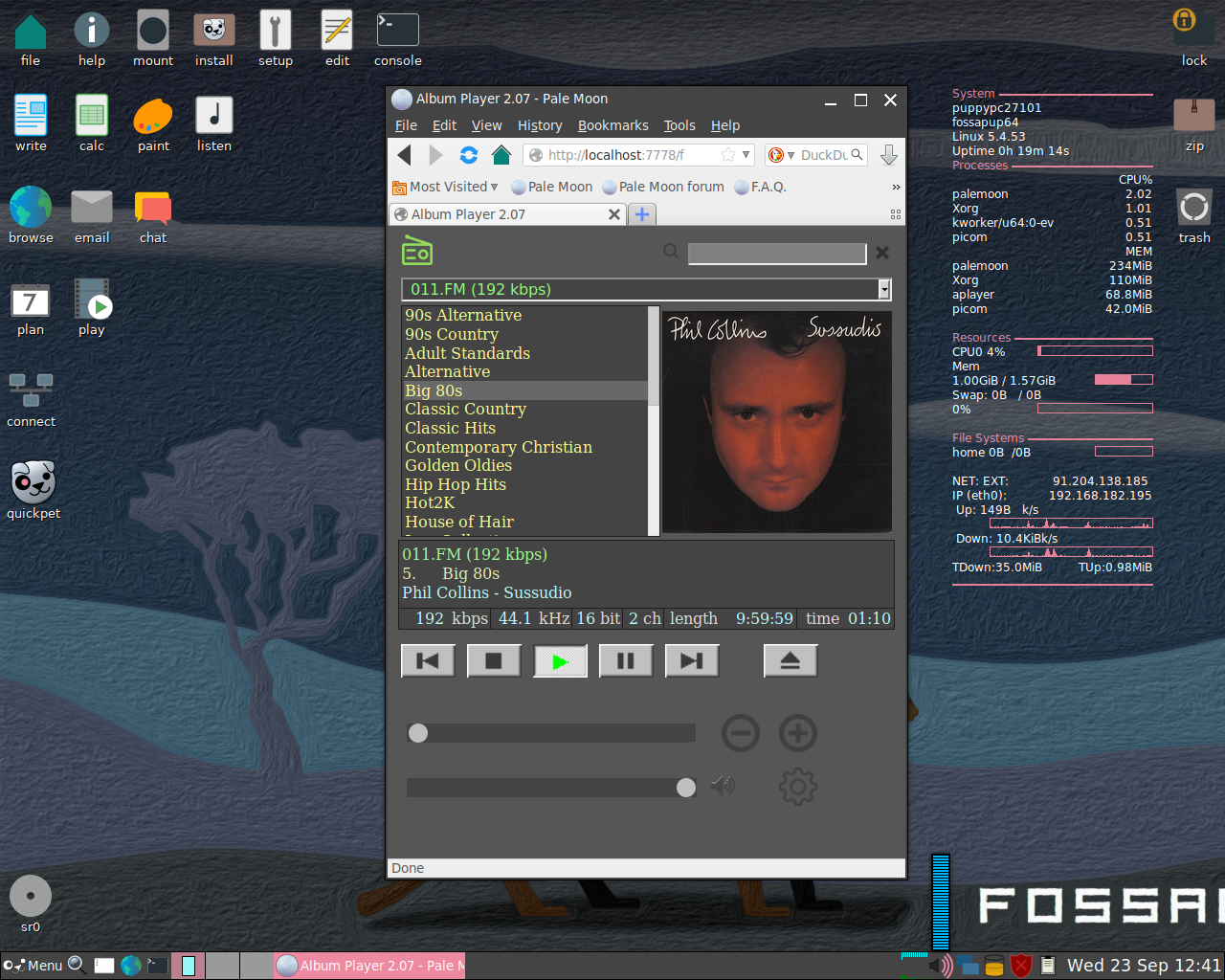Click the red firewall shield tray icon
Image resolution: width=1225 pixels, height=980 pixels.
1021,965
